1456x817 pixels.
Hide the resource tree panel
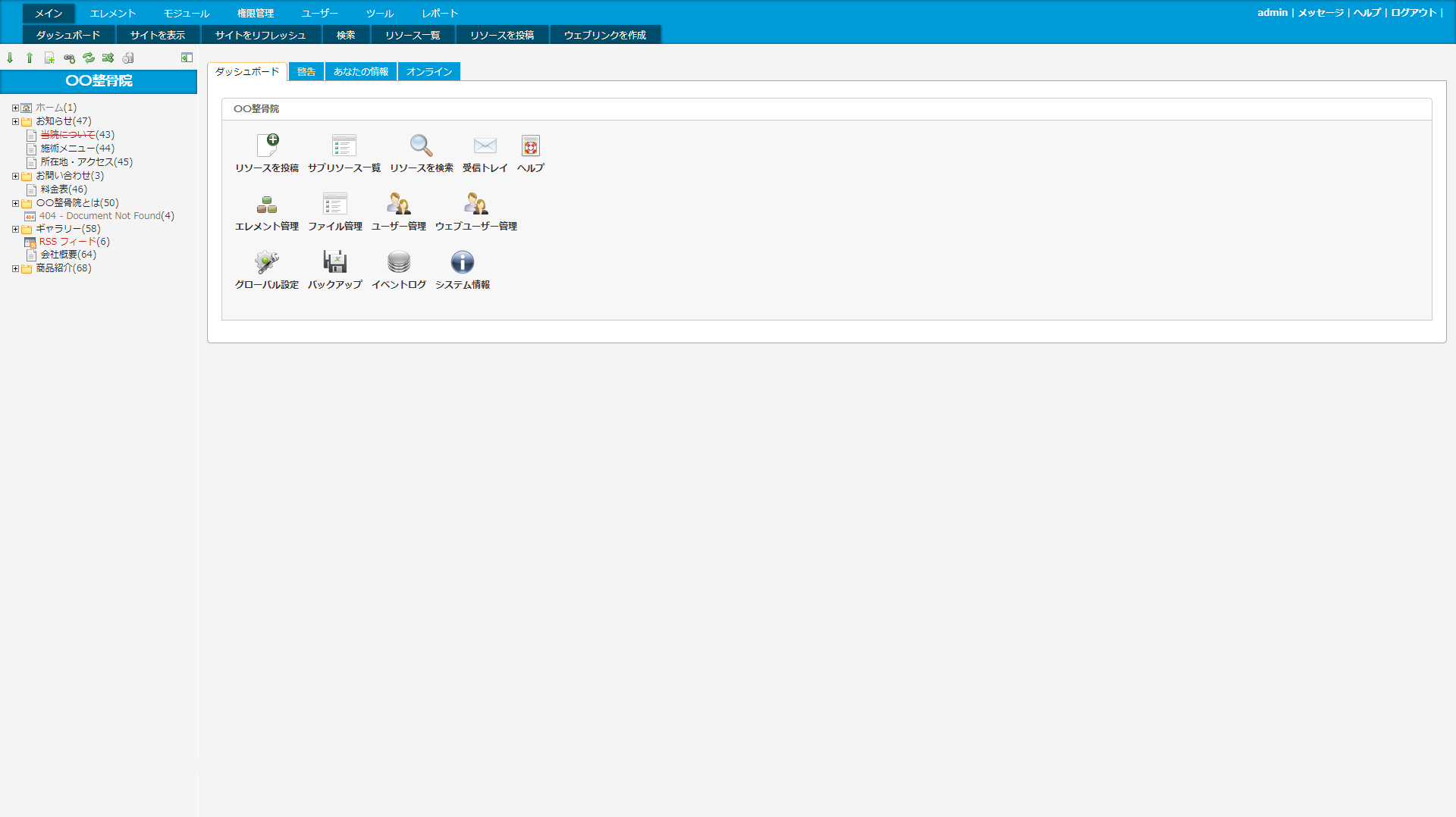[187, 58]
